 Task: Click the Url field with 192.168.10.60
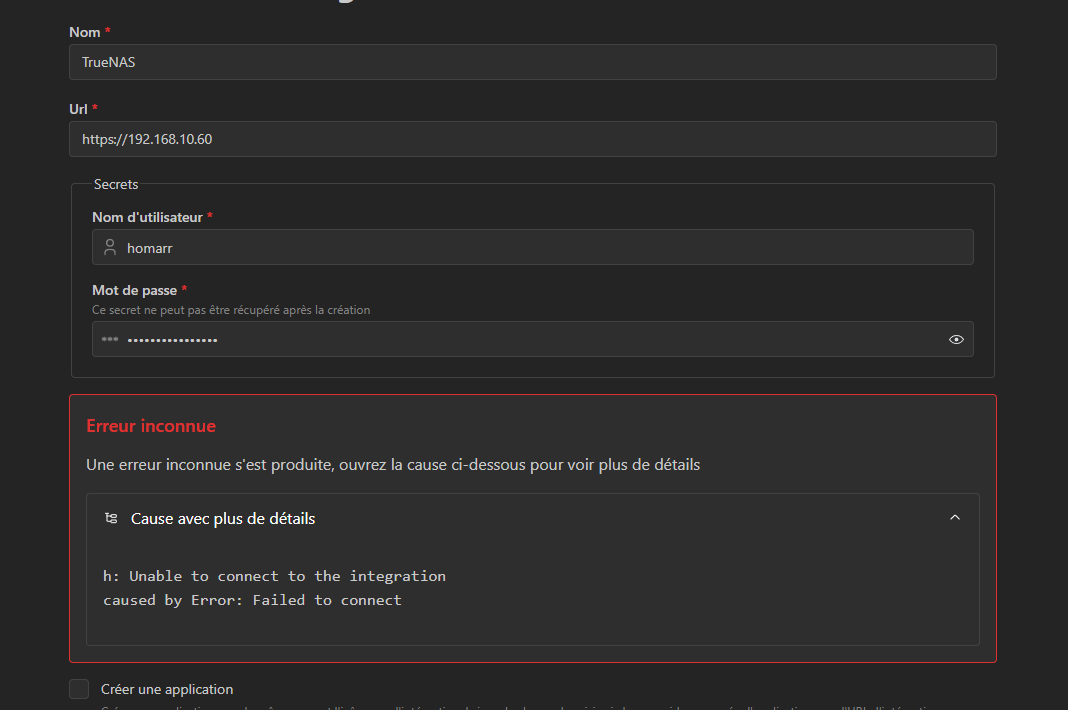pos(533,139)
